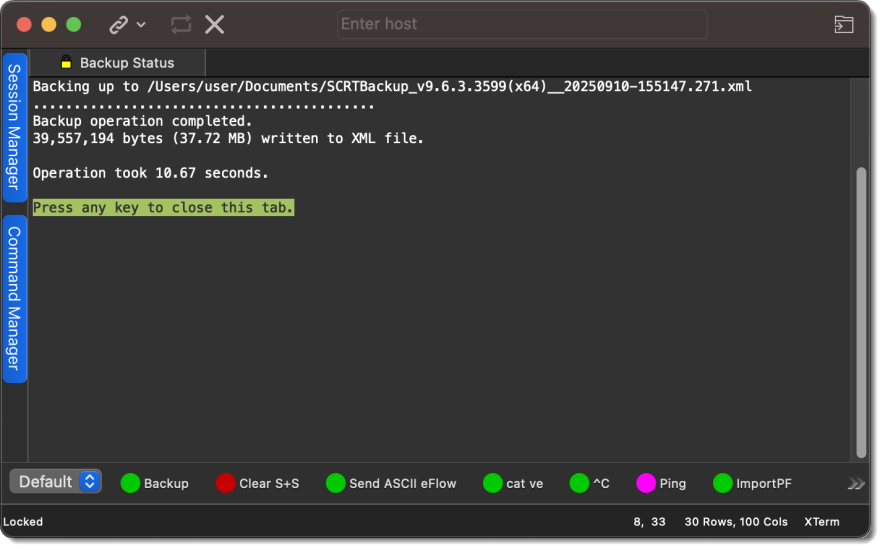
Task: Show more buttons via the overflow chevron
Action: pyautogui.click(x=856, y=483)
